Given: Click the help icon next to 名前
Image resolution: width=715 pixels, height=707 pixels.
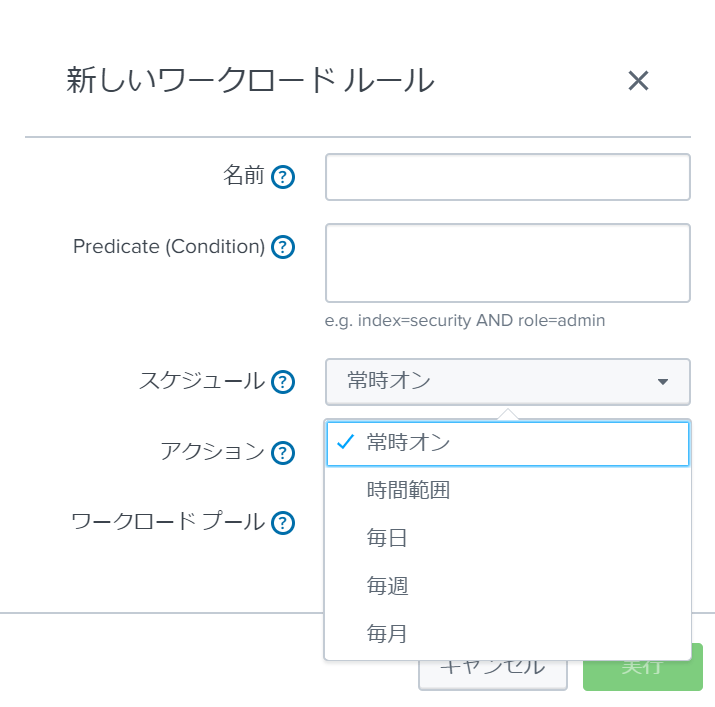Looking at the screenshot, I should (283, 177).
